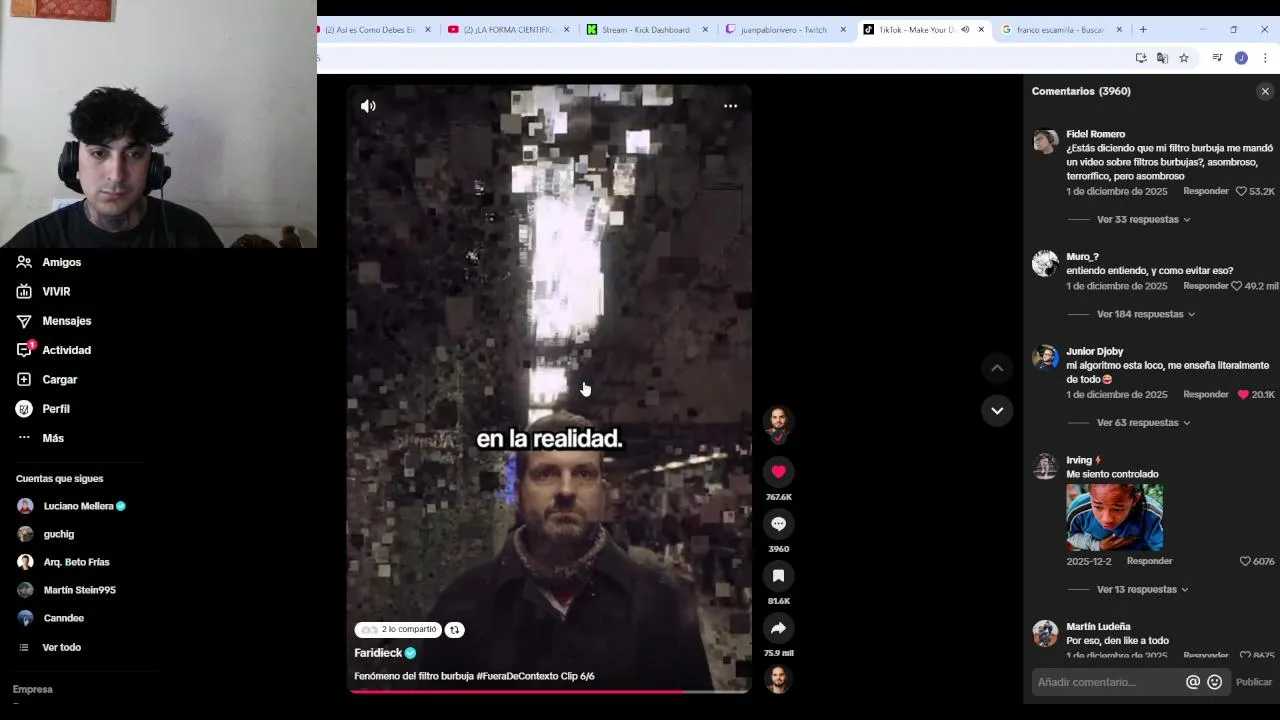
Task: Bookmark this page with the star icon
Action: coord(1184,58)
